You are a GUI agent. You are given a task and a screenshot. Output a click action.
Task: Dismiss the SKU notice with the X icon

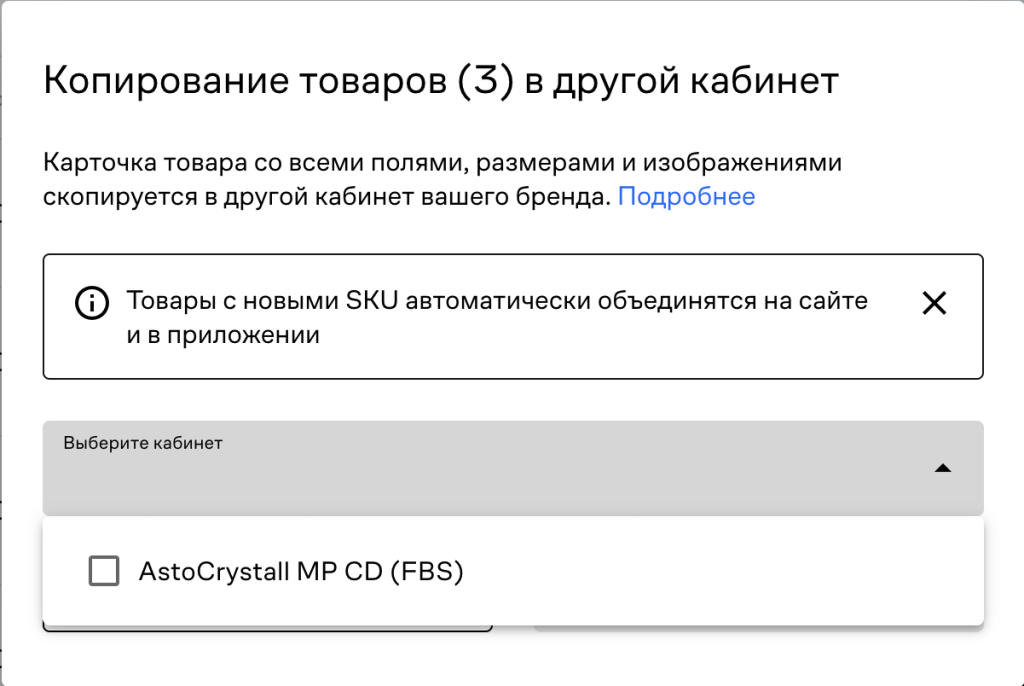(934, 303)
